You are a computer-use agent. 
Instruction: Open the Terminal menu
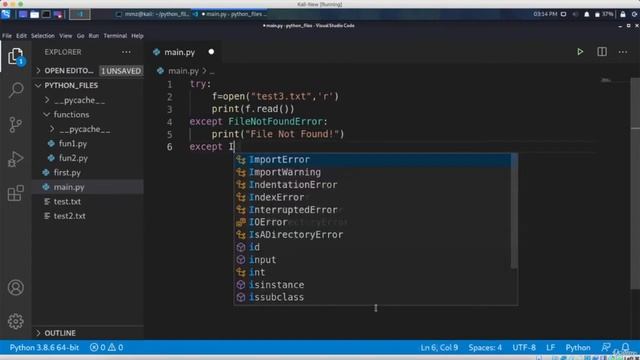pyautogui.click(x=115, y=36)
